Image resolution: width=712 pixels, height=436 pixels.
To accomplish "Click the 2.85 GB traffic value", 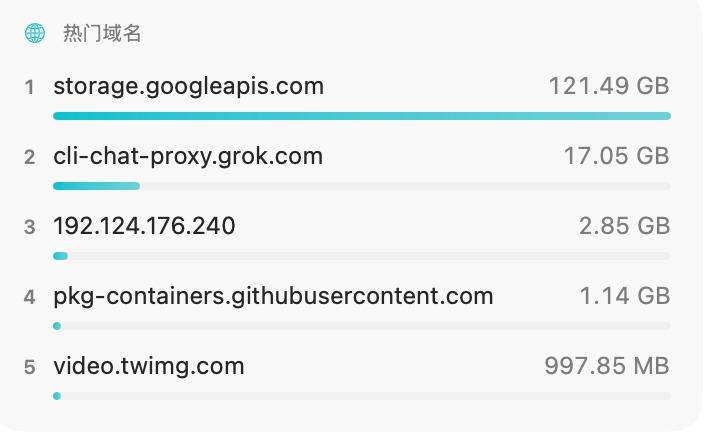I will tap(624, 226).
